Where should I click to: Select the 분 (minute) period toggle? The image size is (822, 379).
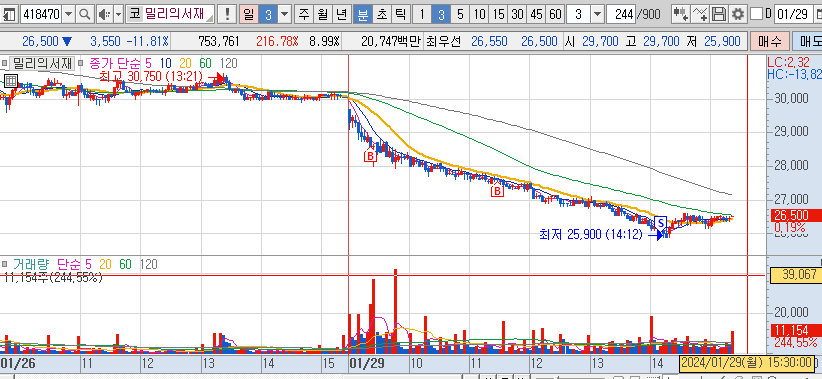(362, 14)
